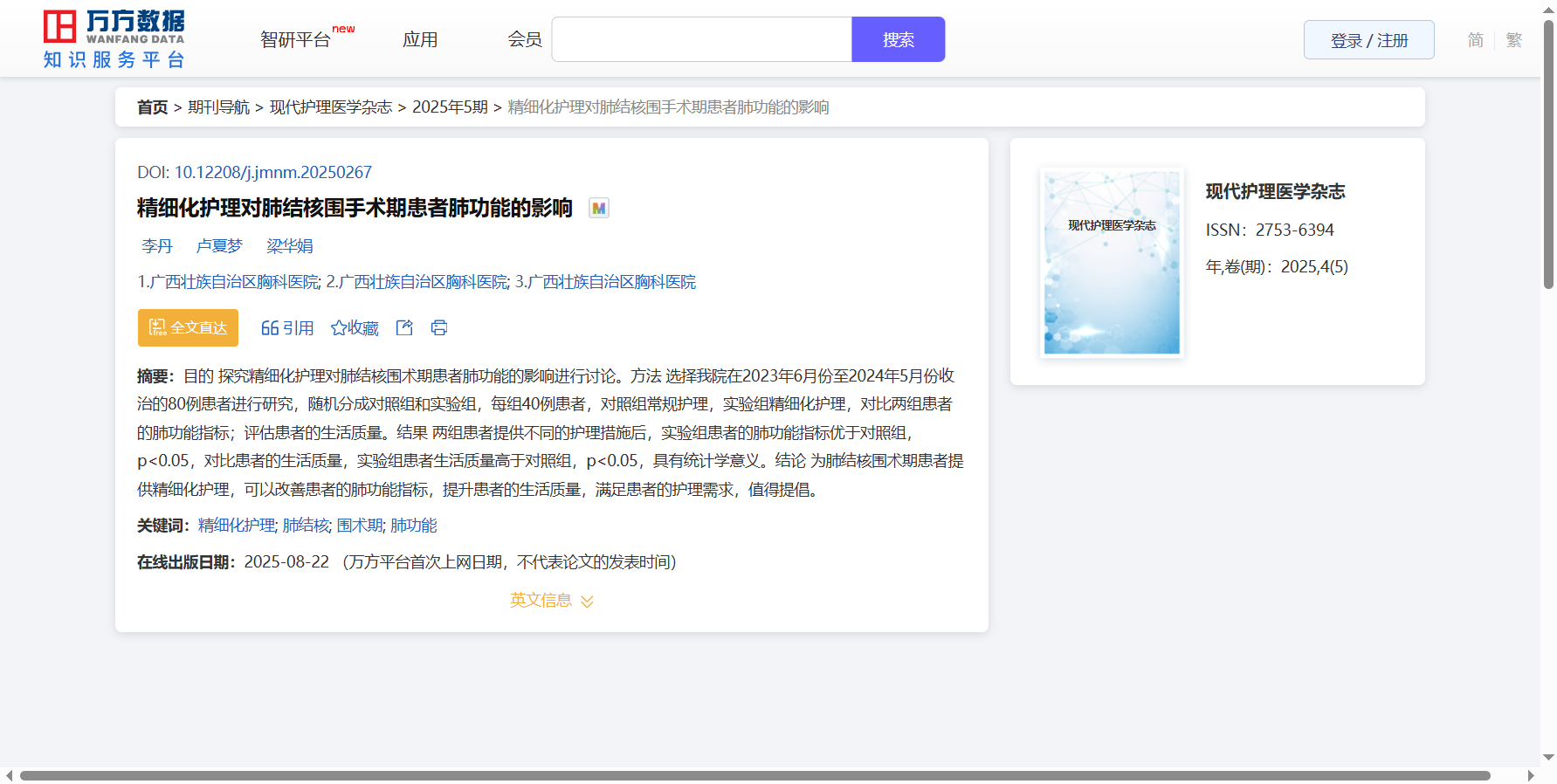Click the 登录 / 注册 button

tap(1368, 40)
